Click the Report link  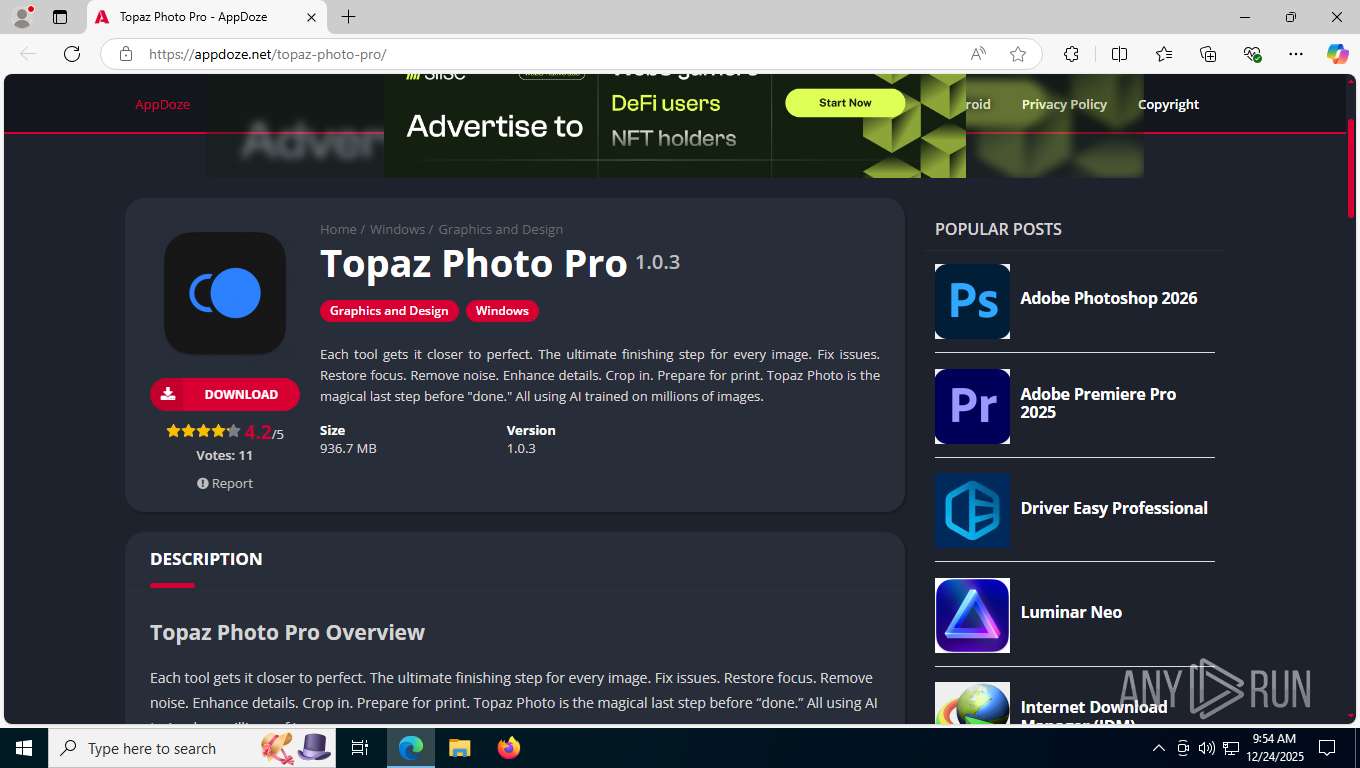coord(225,483)
